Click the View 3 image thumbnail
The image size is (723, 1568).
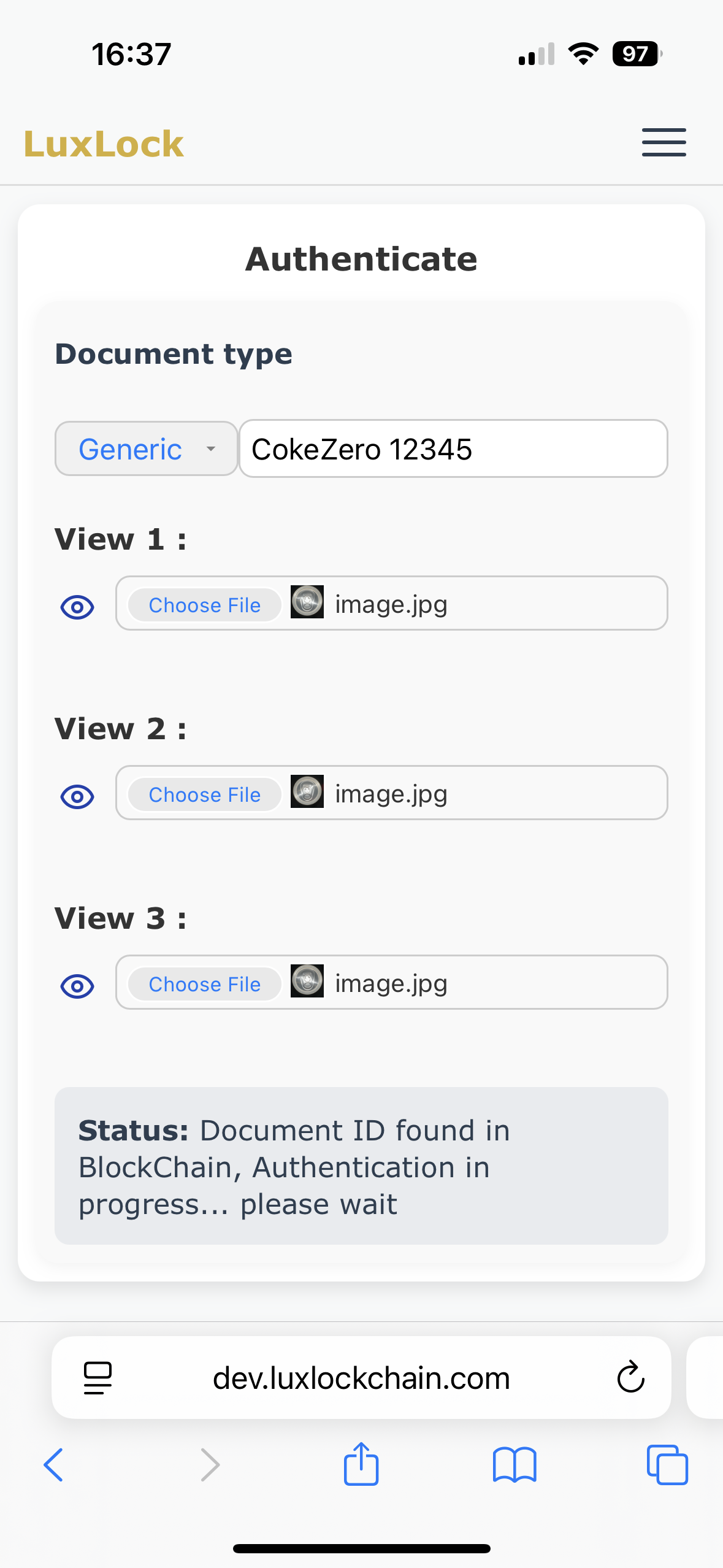[307, 981]
